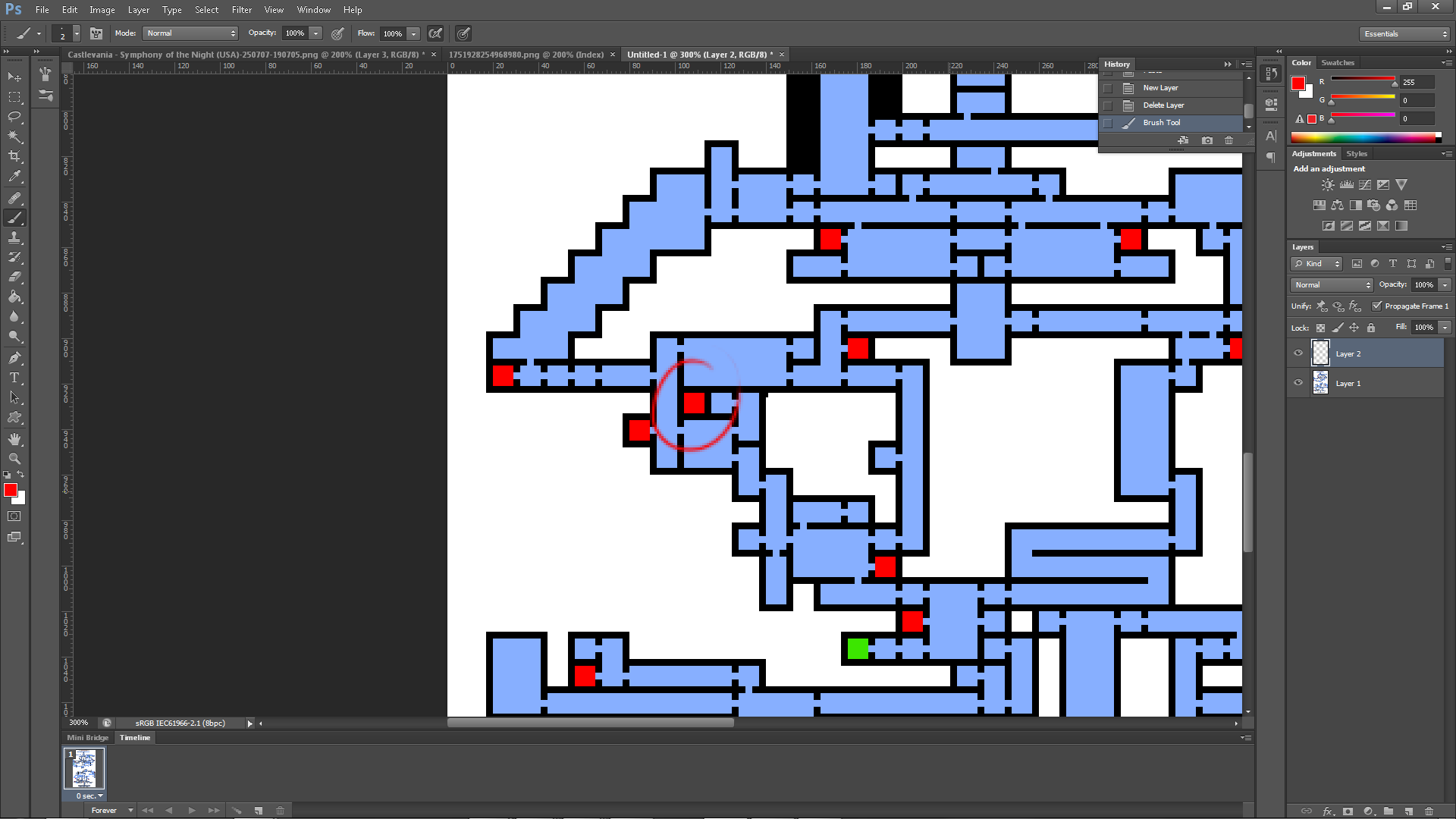Open Flow dropdown in options bar
Screen dimensions: 1456x819
coord(414,33)
